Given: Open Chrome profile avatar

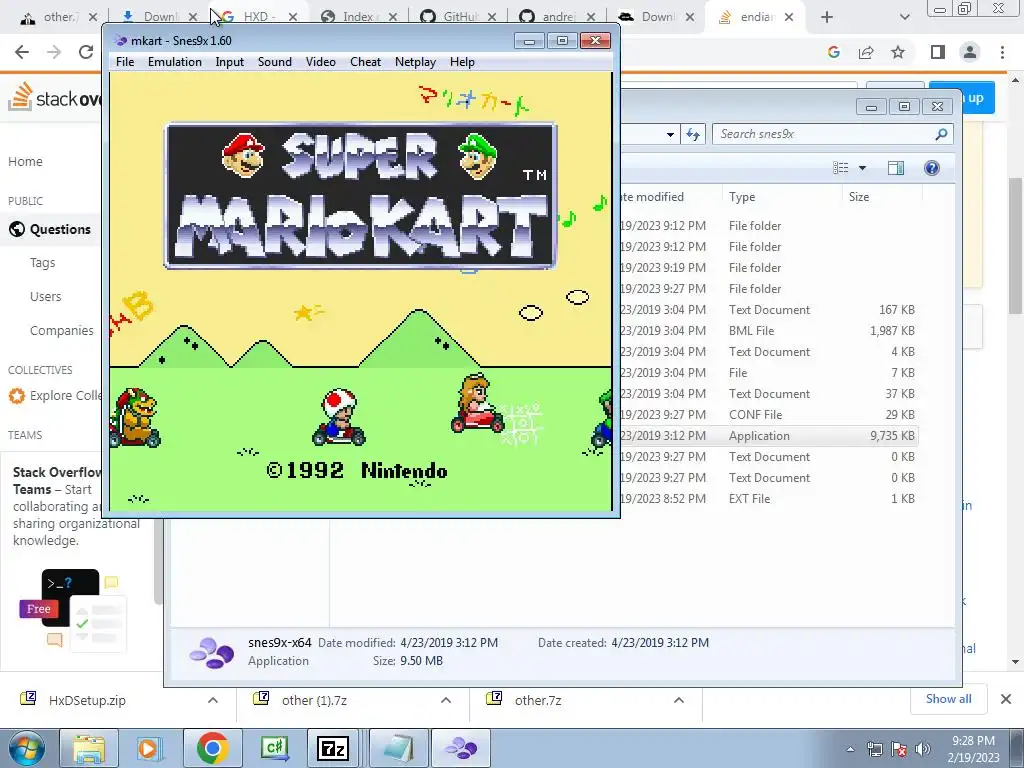Looking at the screenshot, I should click(970, 52).
